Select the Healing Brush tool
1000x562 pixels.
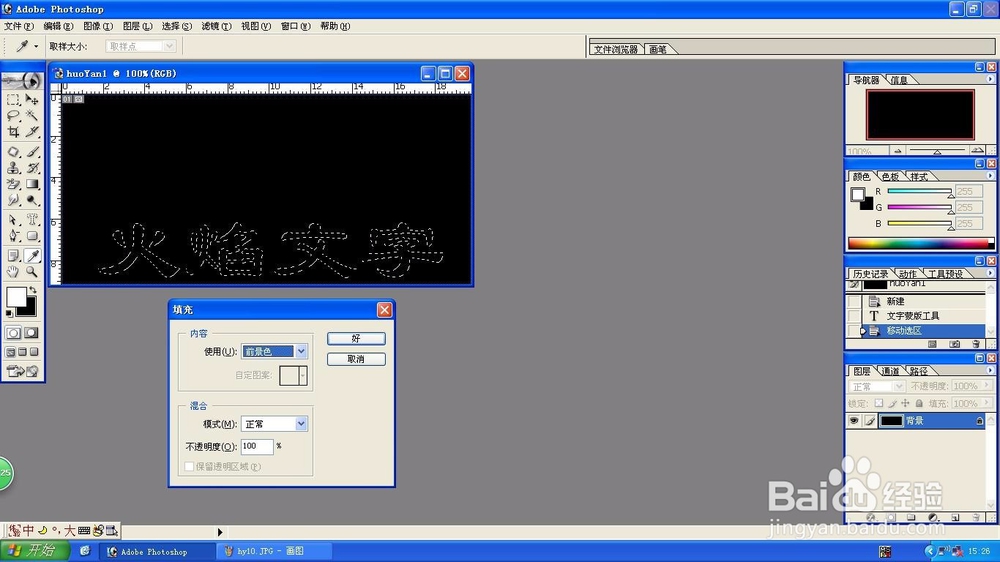point(13,152)
